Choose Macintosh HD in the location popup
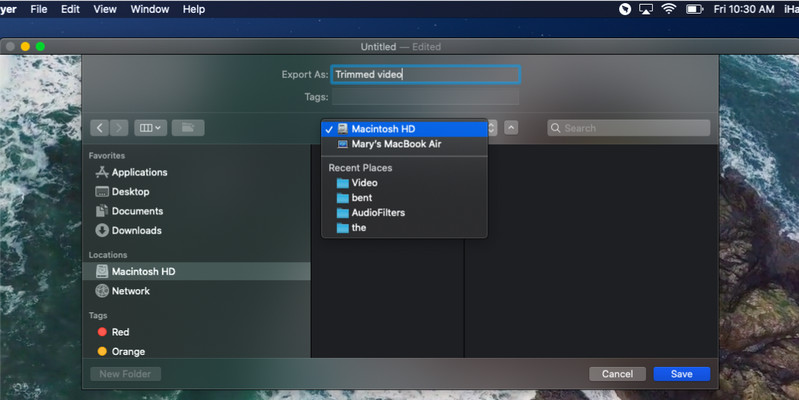The width and height of the screenshot is (799, 400). pos(405,129)
